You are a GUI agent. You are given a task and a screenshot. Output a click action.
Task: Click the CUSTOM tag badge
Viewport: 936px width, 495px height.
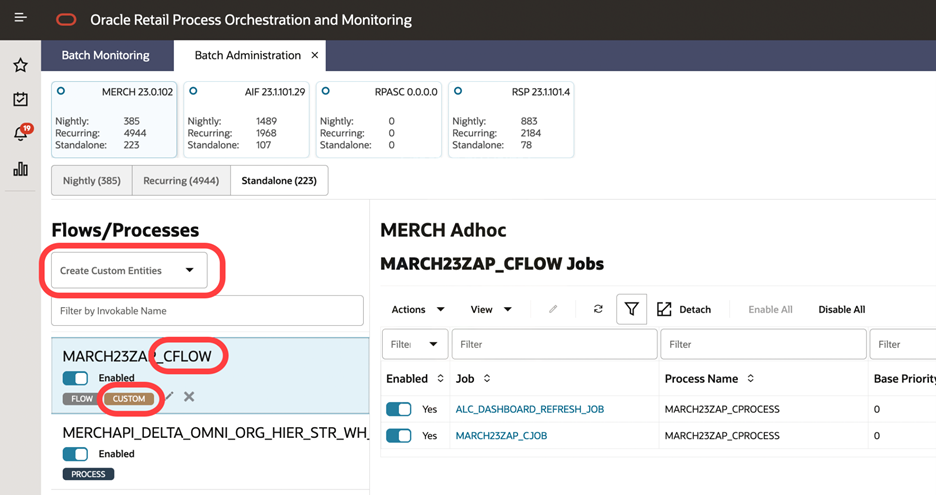[129, 398]
